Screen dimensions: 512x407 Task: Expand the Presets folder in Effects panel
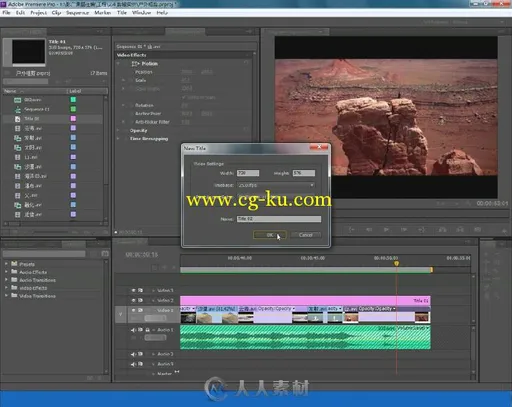6,264
